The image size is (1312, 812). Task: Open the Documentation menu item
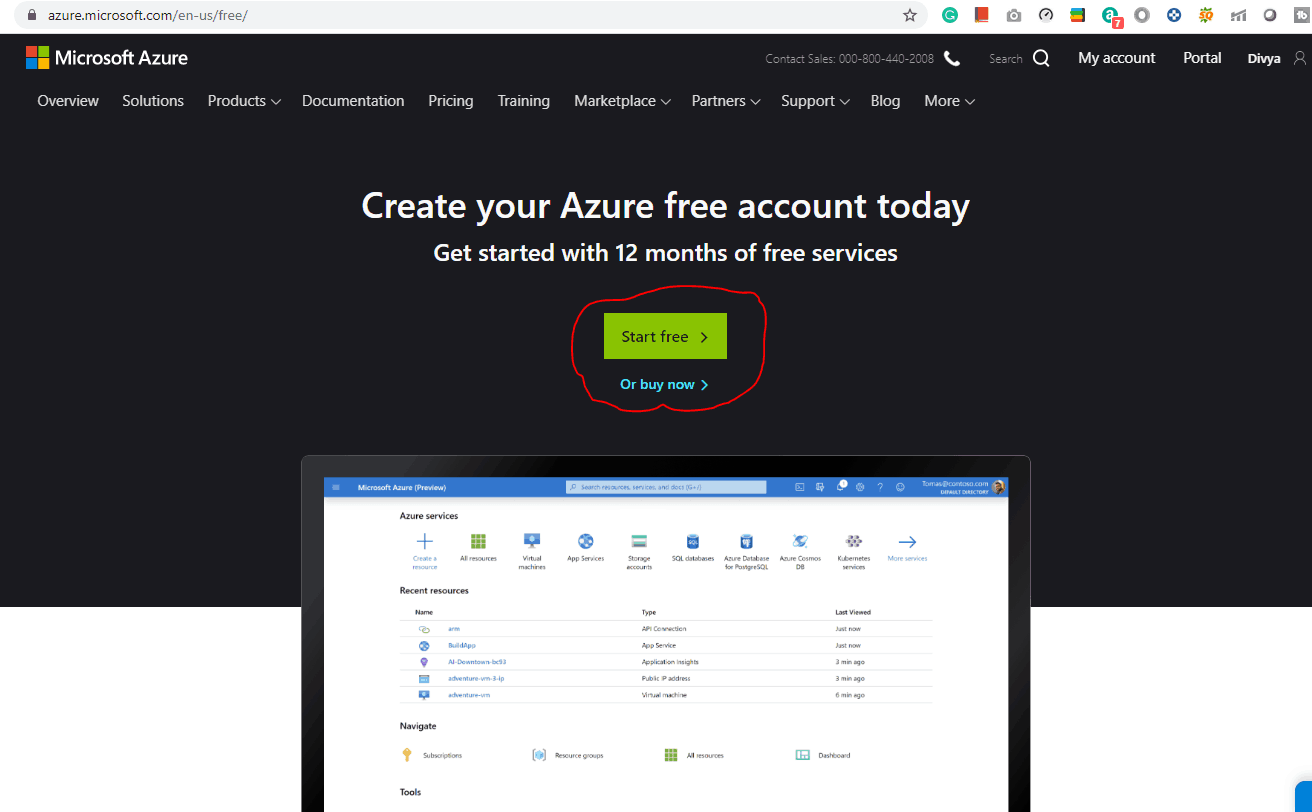pos(353,101)
